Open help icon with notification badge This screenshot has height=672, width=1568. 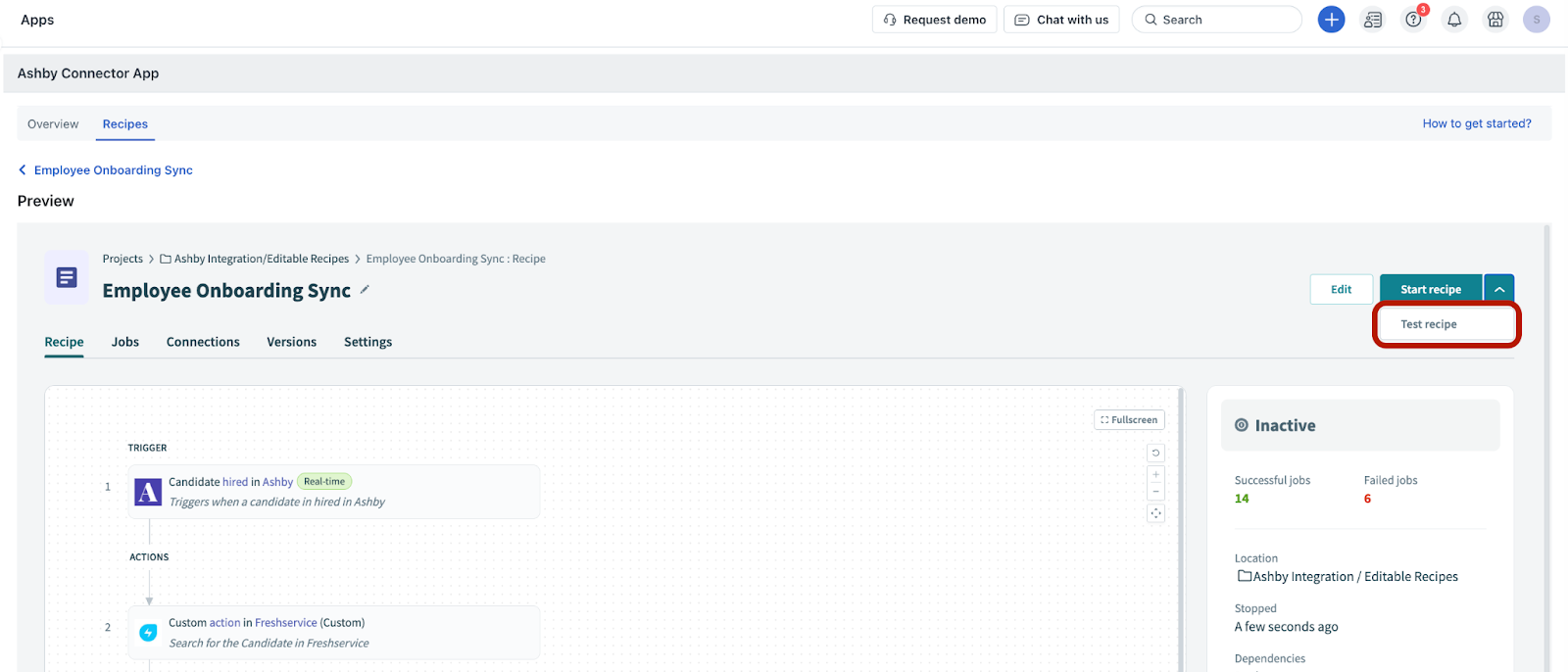1414,19
